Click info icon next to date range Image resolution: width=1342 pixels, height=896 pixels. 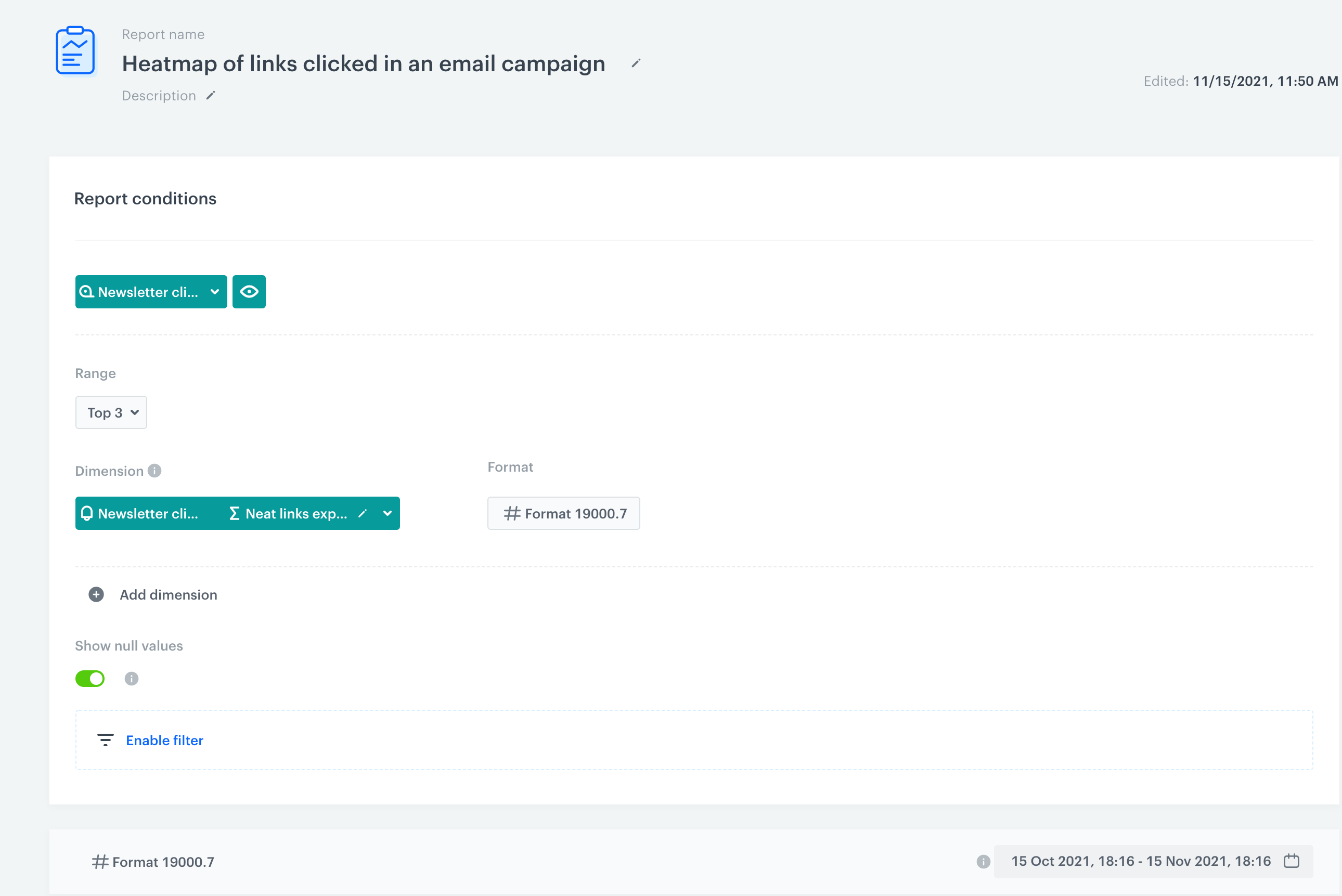(x=983, y=862)
